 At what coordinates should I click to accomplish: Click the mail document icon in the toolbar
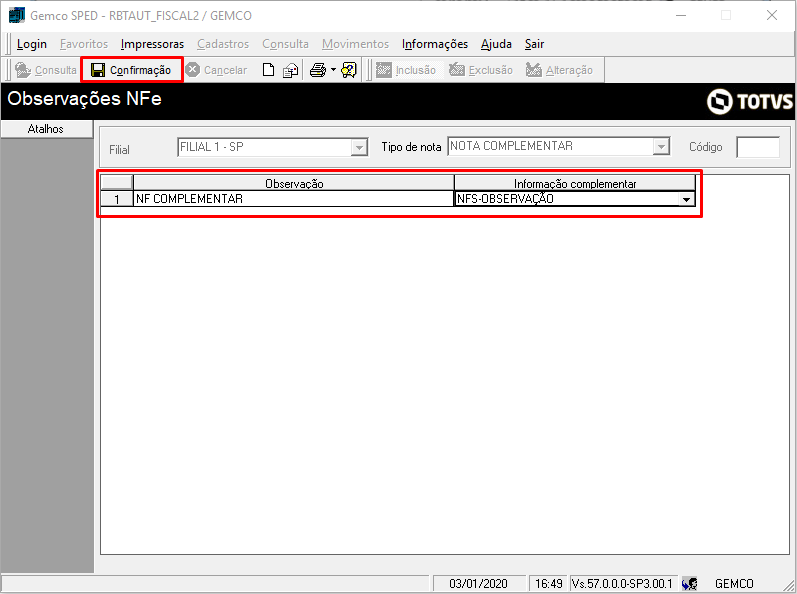[290, 70]
